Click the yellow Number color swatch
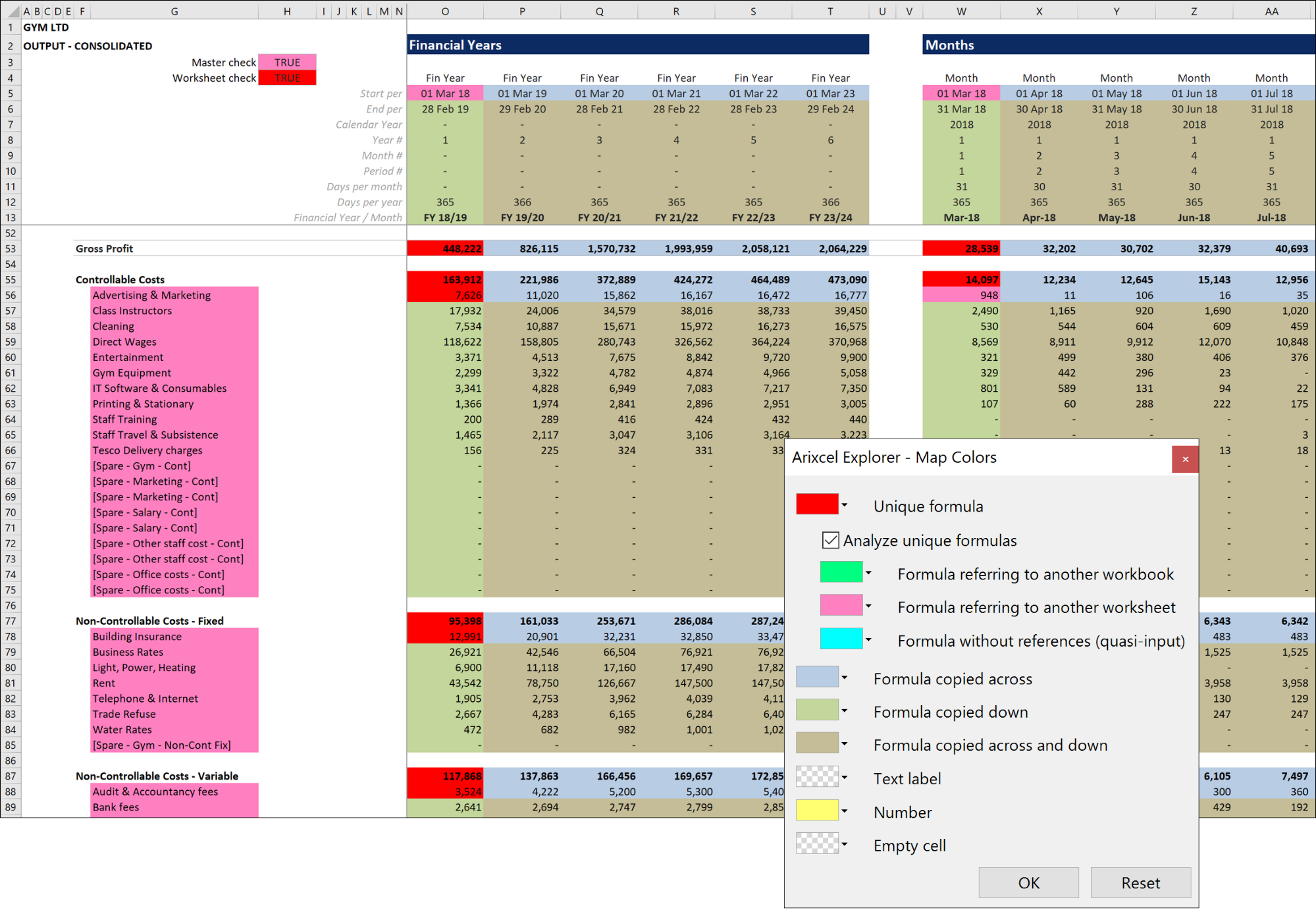 point(816,811)
